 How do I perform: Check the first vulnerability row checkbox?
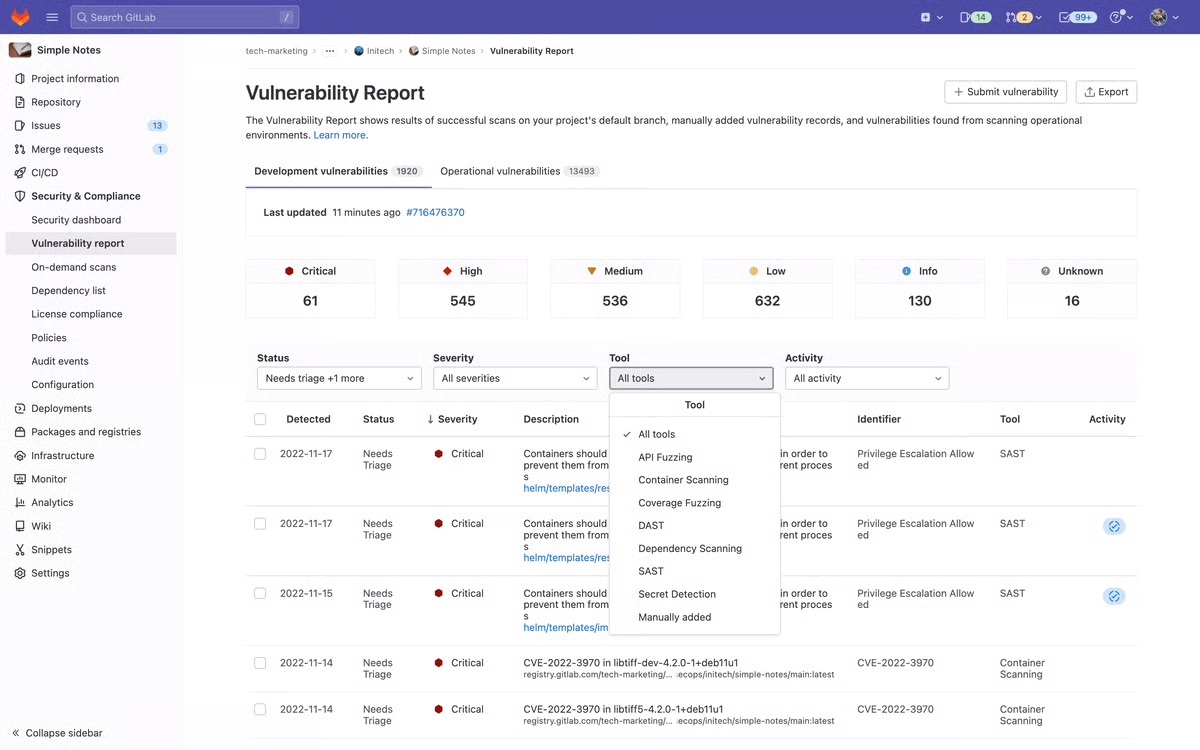(259, 453)
